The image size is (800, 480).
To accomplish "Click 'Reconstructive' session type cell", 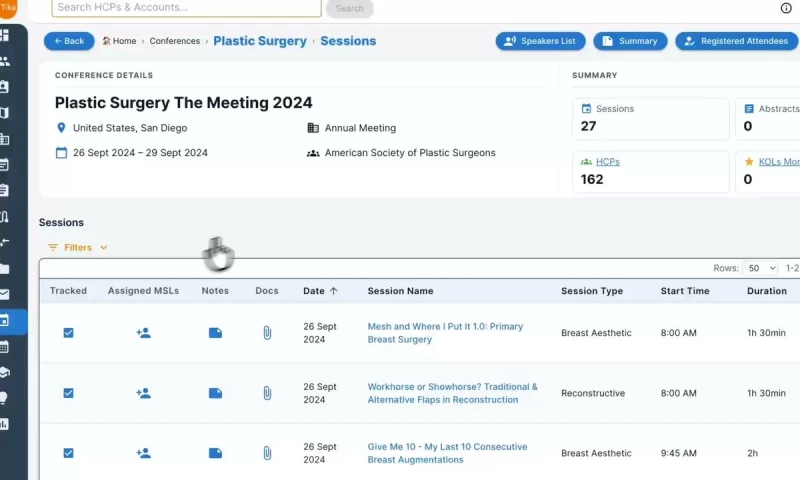I will (593, 393).
